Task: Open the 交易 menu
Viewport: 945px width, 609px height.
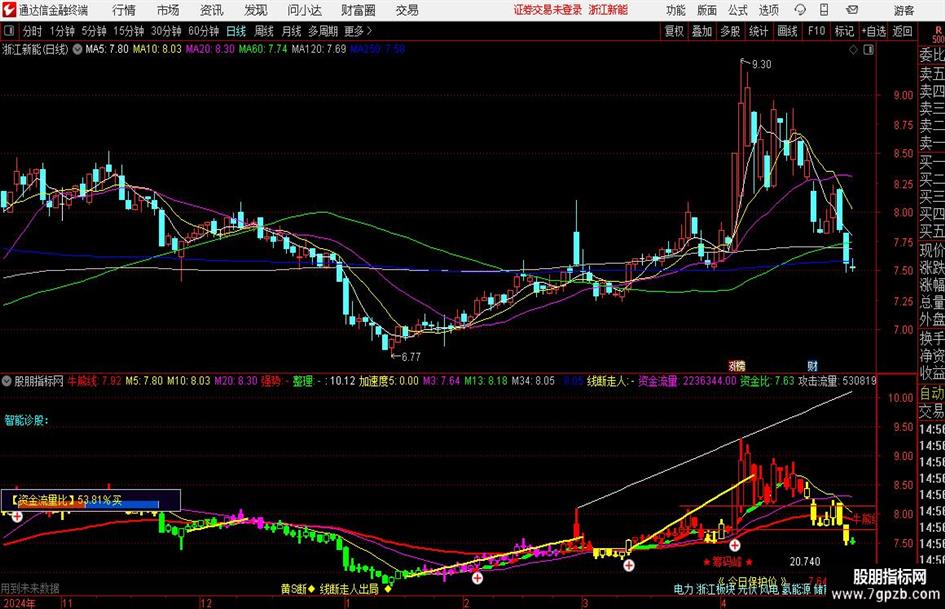Action: click(x=407, y=10)
